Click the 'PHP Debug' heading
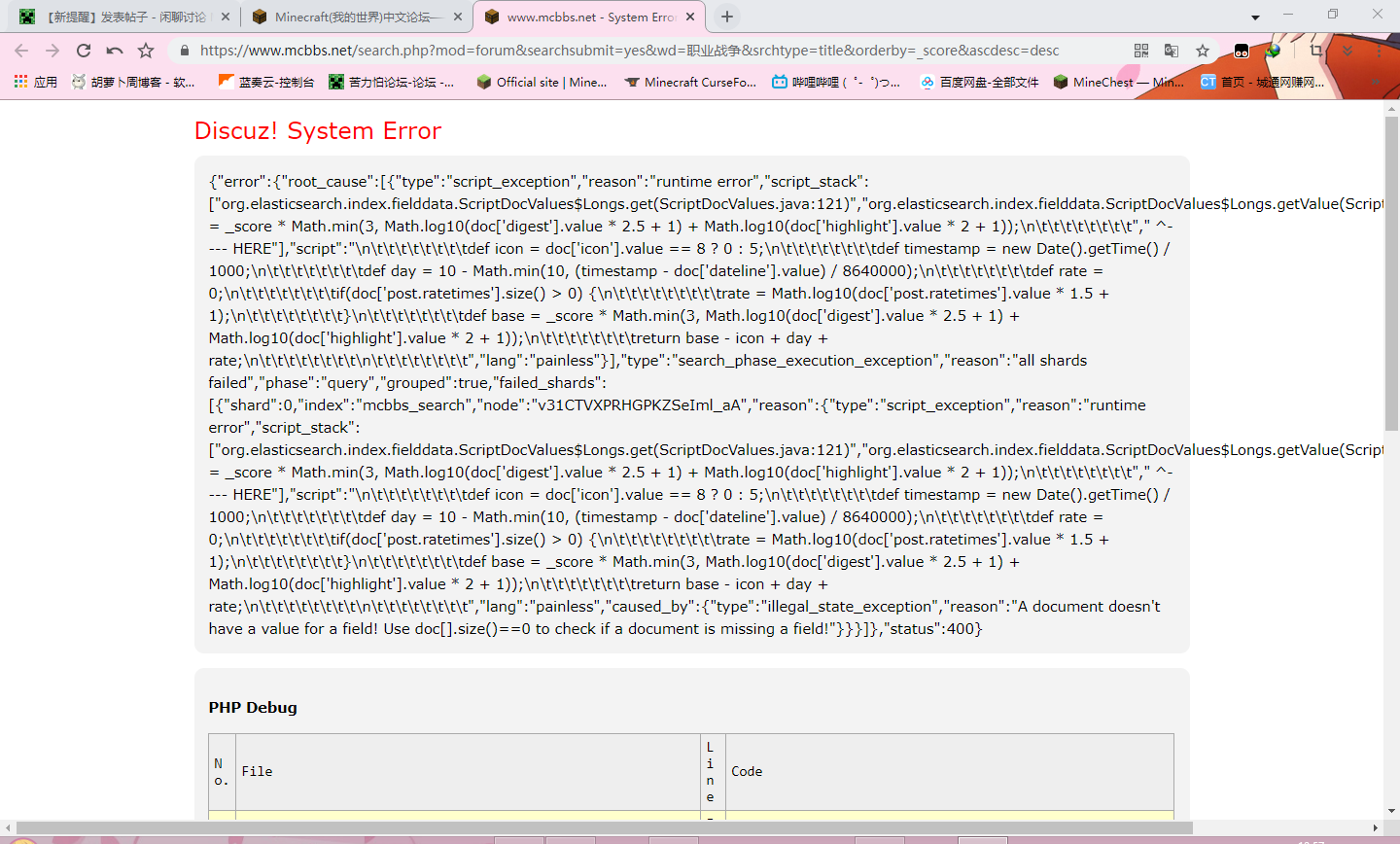 [253, 707]
